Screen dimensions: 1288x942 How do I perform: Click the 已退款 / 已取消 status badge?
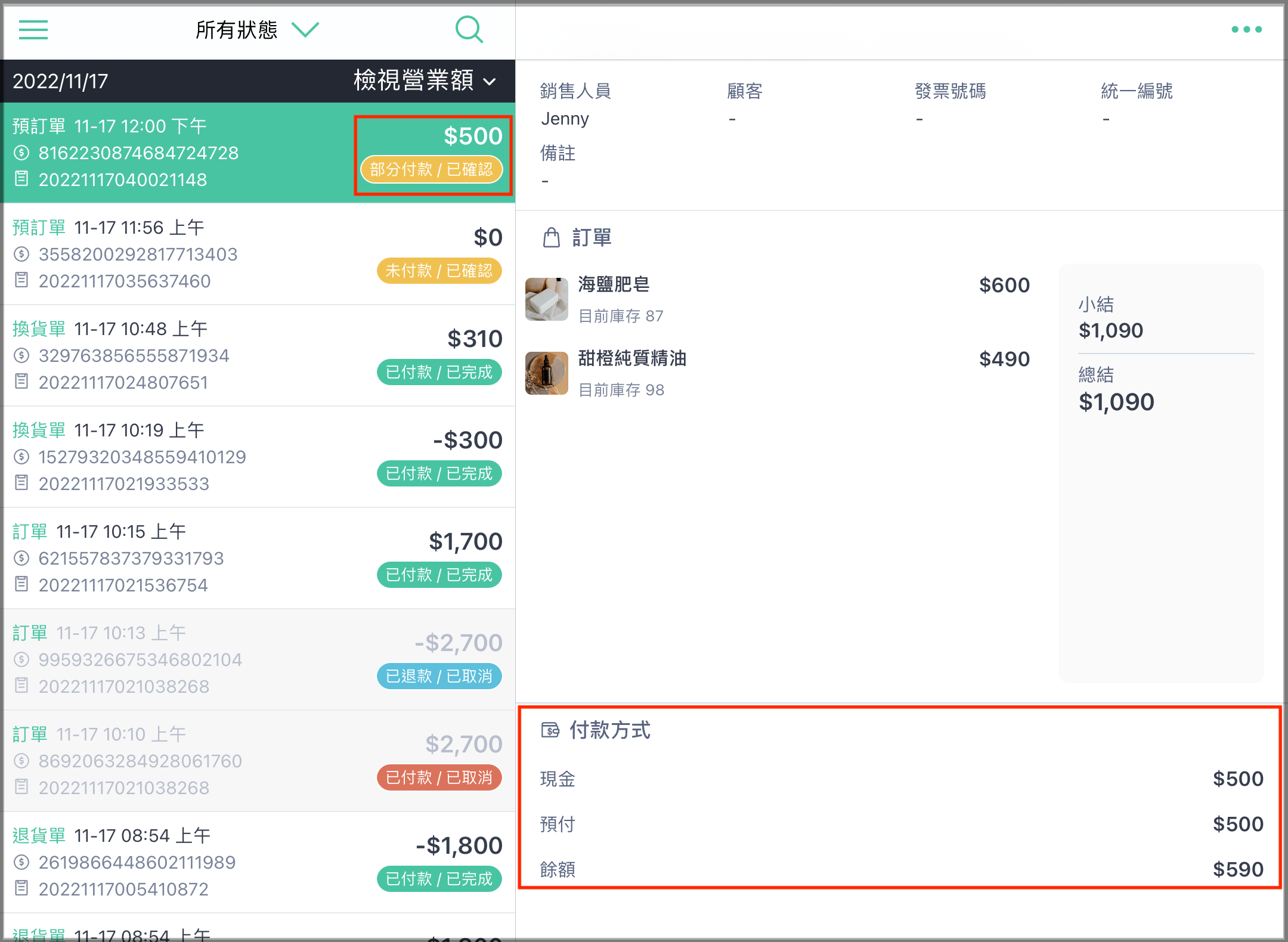[439, 676]
